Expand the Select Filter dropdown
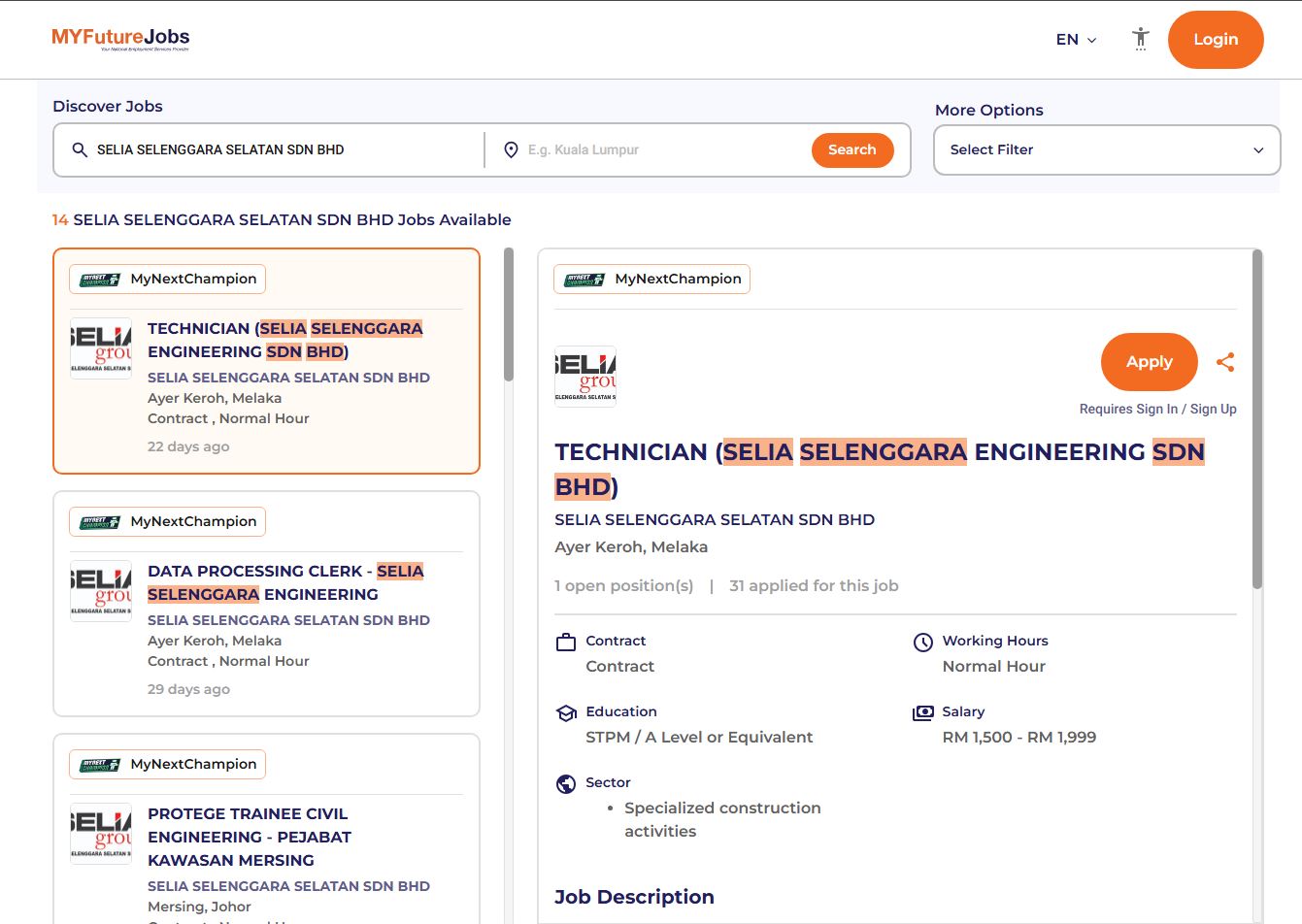1302x924 pixels. 1107,149
